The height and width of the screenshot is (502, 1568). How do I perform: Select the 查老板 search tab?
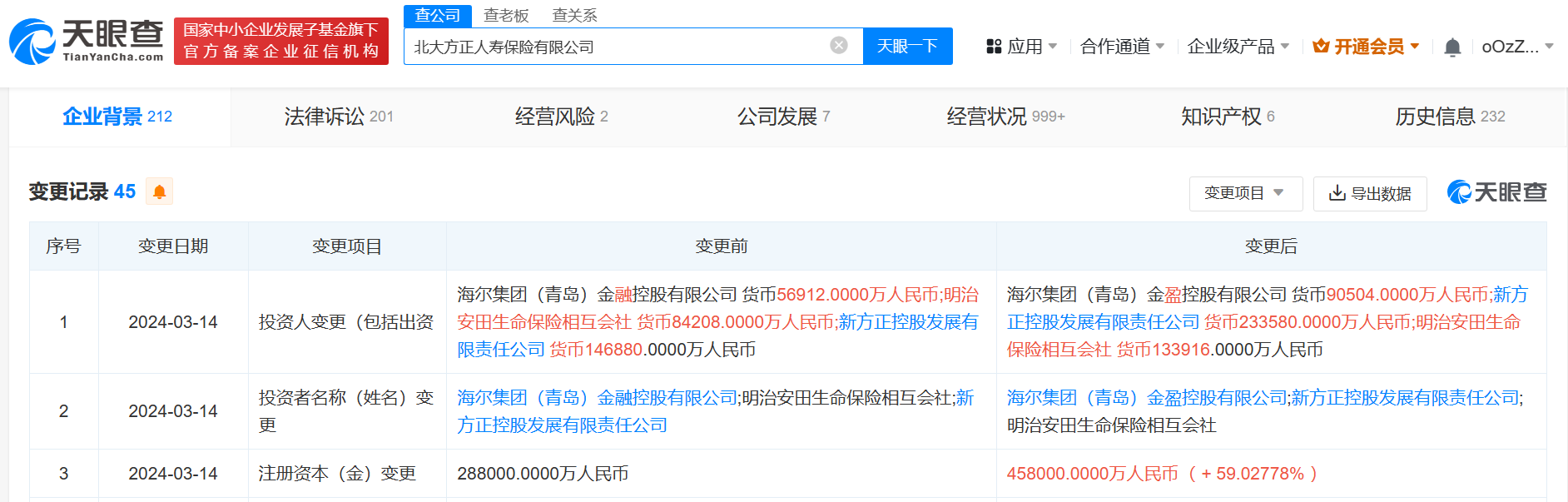point(506,16)
